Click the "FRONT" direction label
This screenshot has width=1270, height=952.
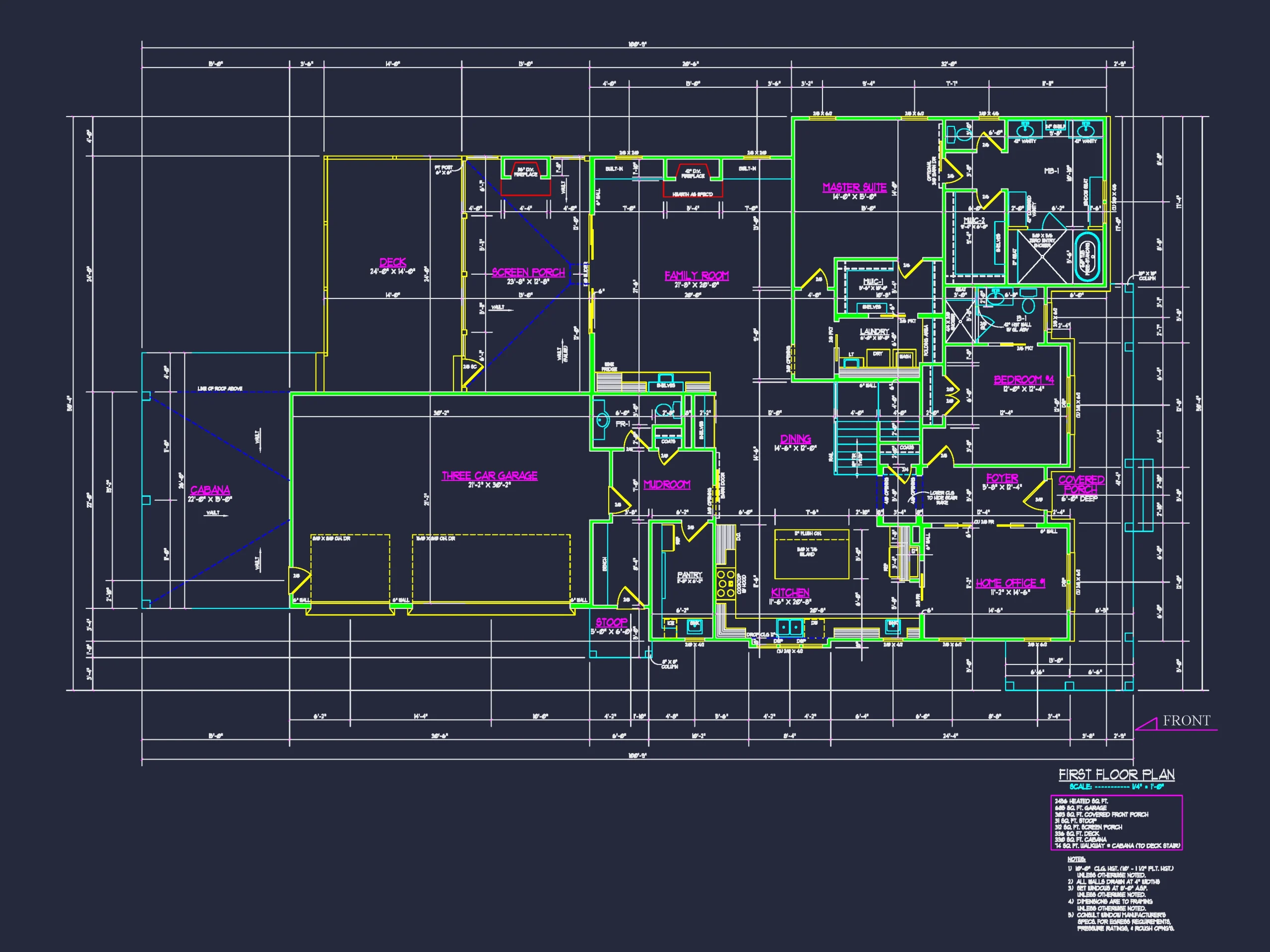click(x=1186, y=720)
